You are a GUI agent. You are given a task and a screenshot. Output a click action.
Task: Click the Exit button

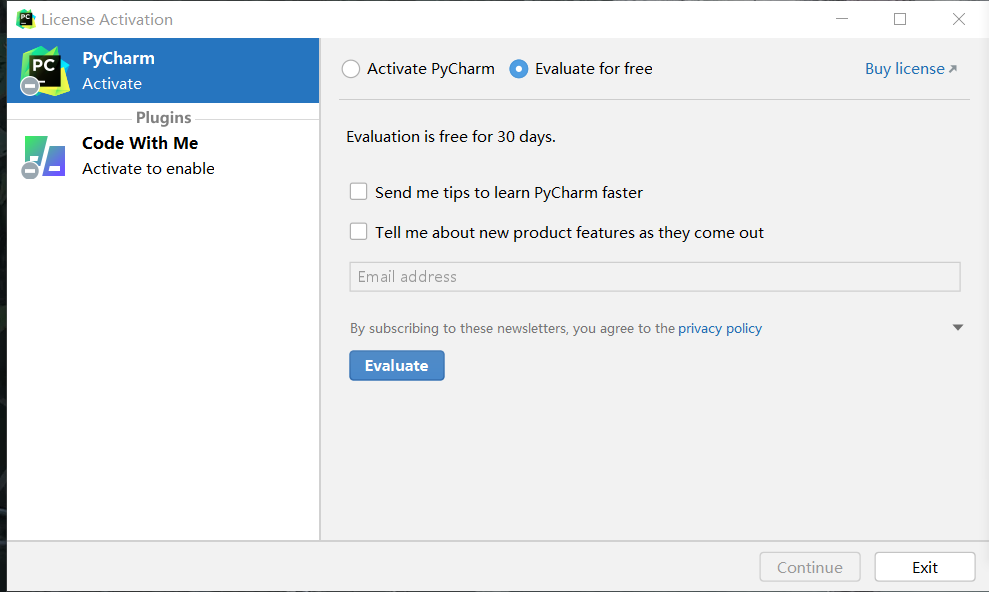(x=925, y=567)
